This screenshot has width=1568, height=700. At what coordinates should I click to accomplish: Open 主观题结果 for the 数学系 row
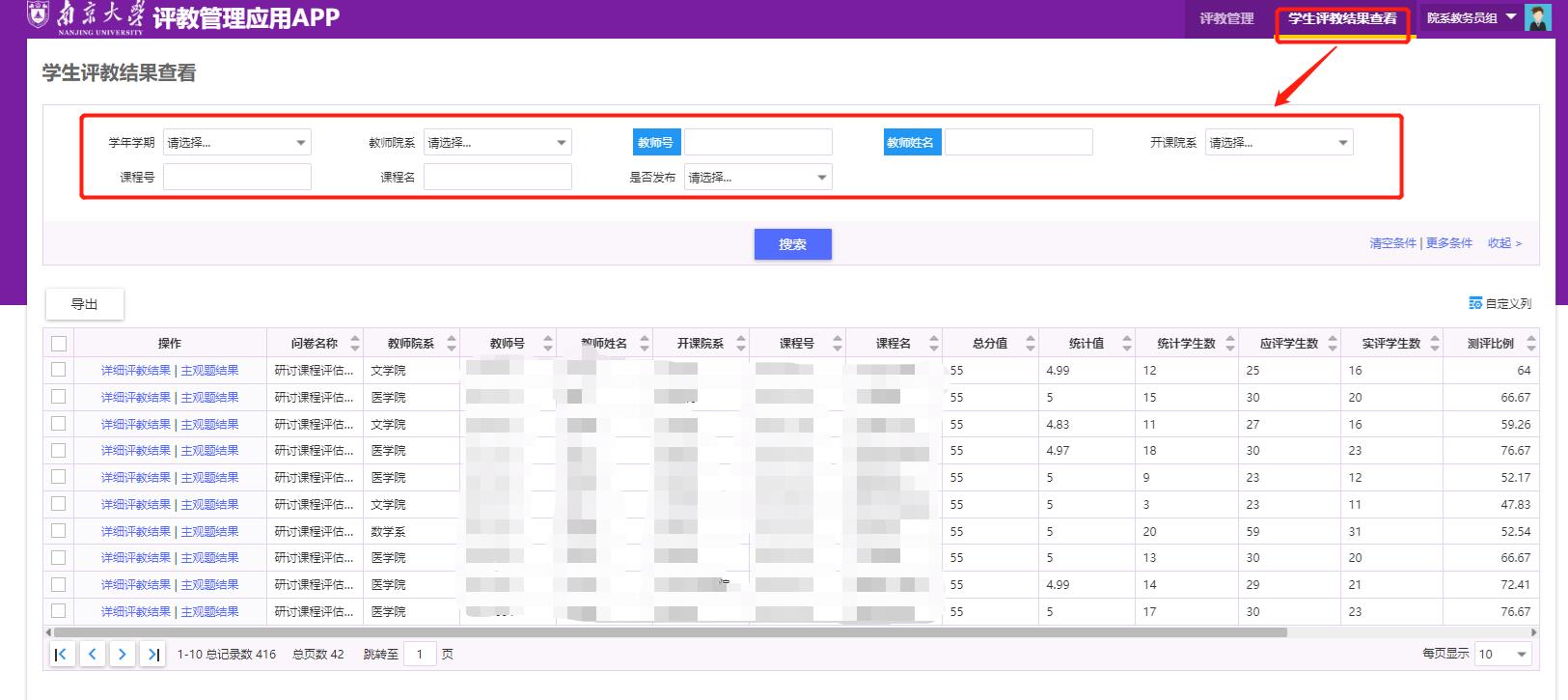(209, 531)
